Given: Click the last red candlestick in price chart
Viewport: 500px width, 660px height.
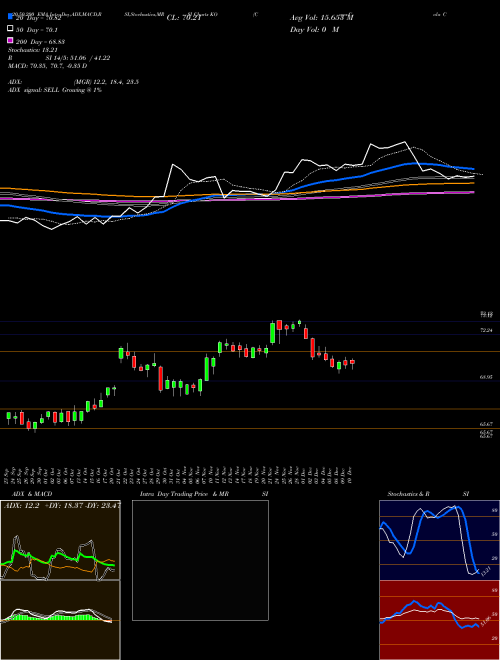Looking at the screenshot, I should click(x=352, y=362).
